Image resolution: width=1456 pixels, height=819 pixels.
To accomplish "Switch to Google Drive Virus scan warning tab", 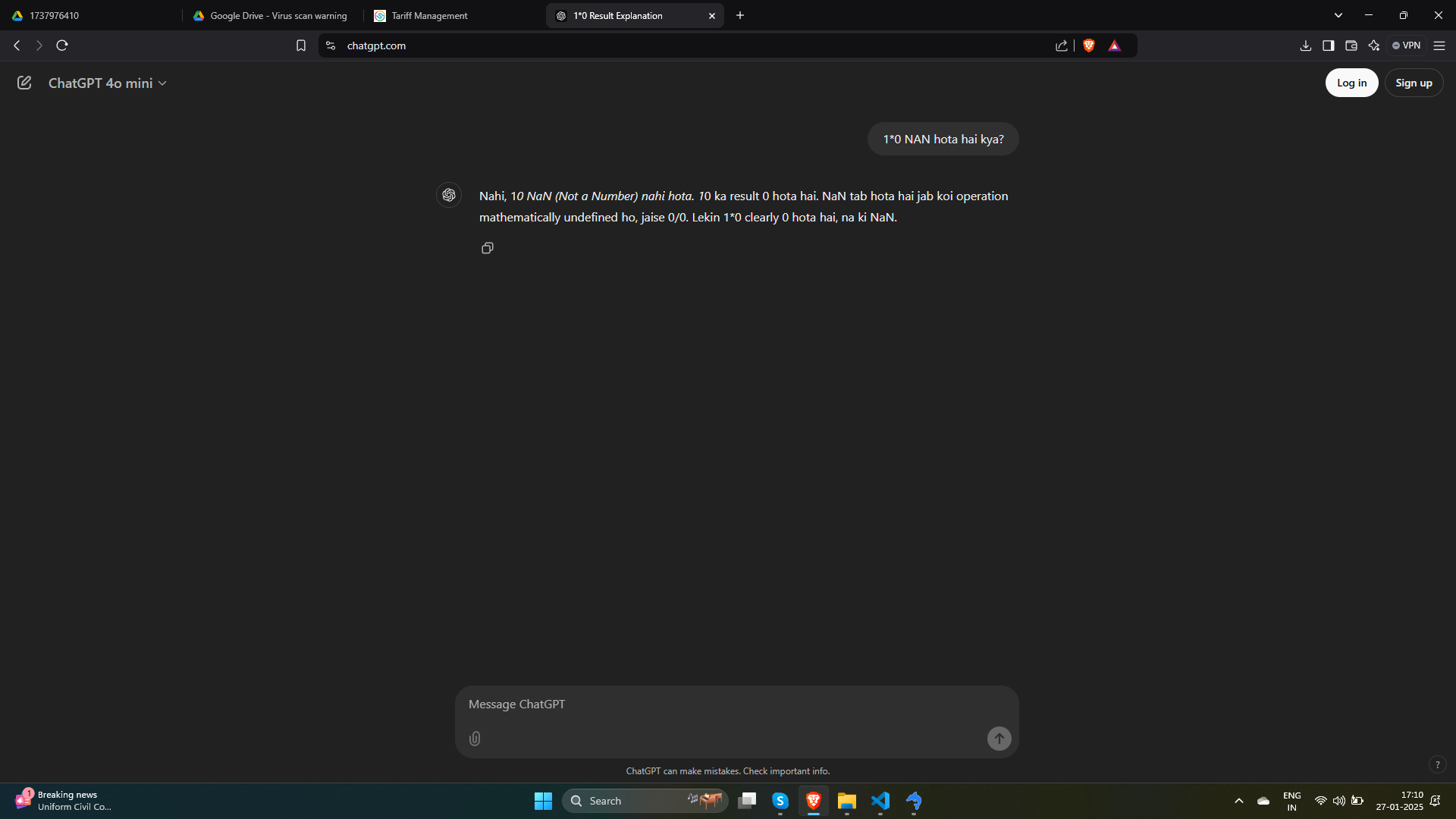I will click(272, 15).
